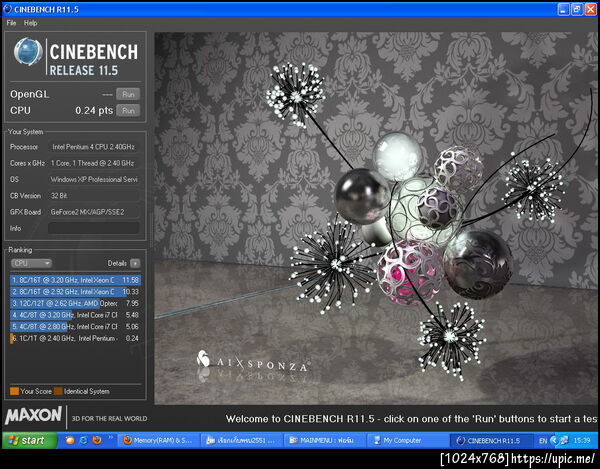Select the GFX Board GeForce2 field
600x469 pixels.
(x=93, y=212)
